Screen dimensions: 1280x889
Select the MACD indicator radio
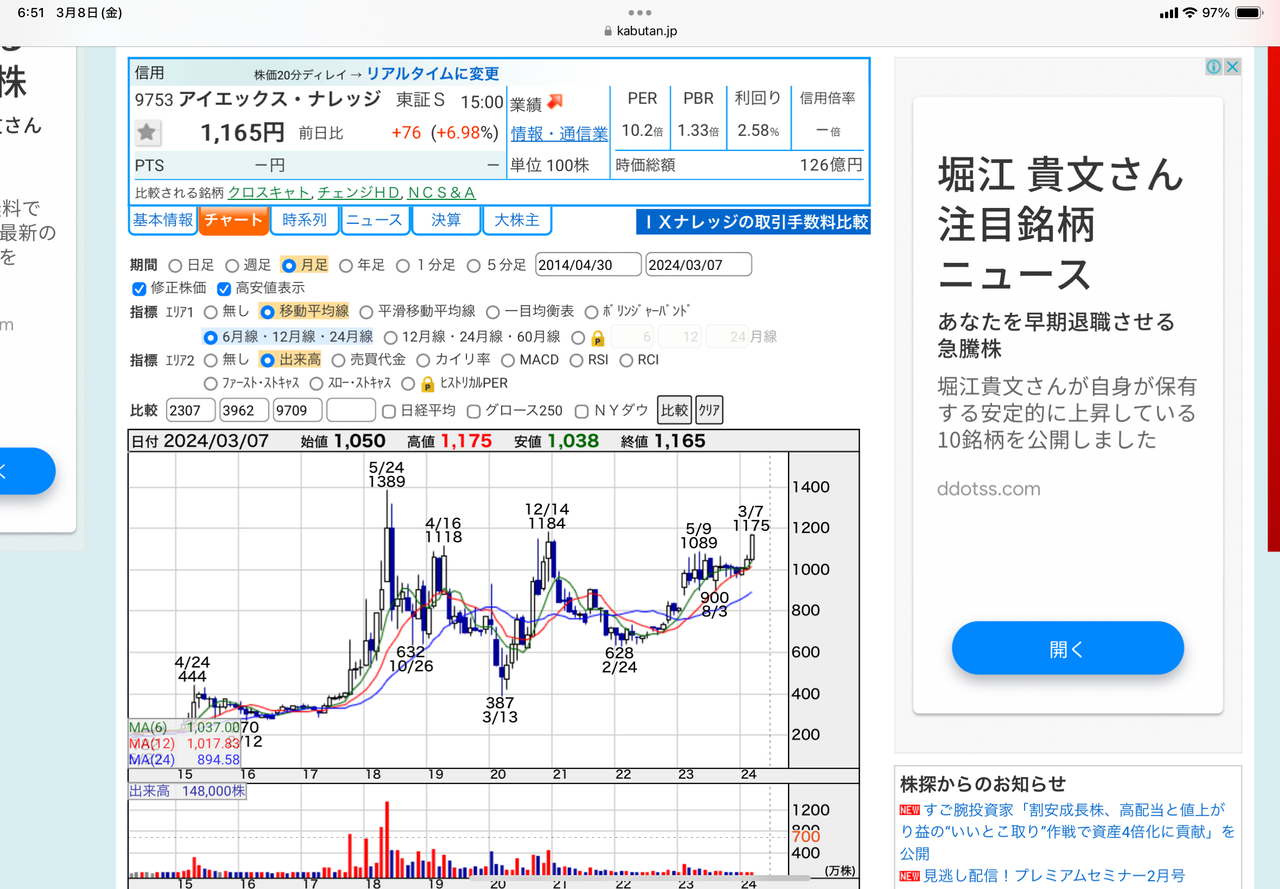pyautogui.click(x=508, y=360)
